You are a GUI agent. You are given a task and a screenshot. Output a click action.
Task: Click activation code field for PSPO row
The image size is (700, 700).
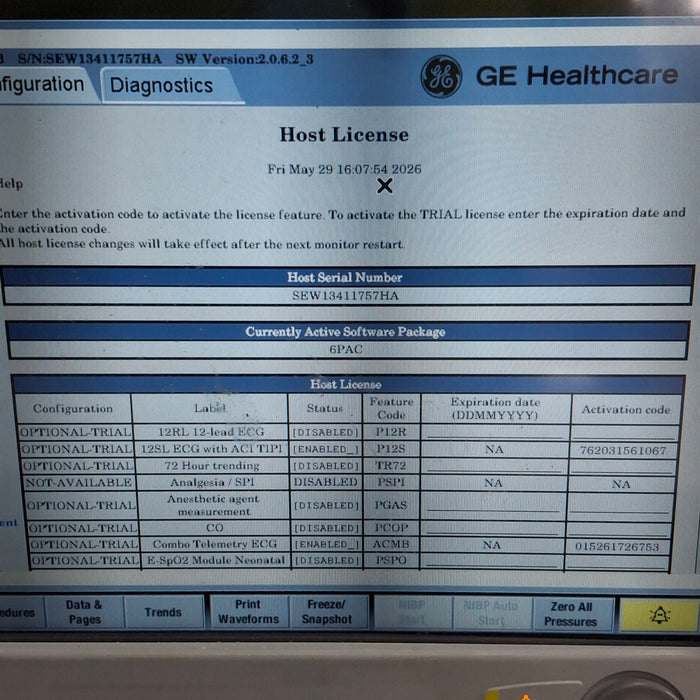click(617, 562)
